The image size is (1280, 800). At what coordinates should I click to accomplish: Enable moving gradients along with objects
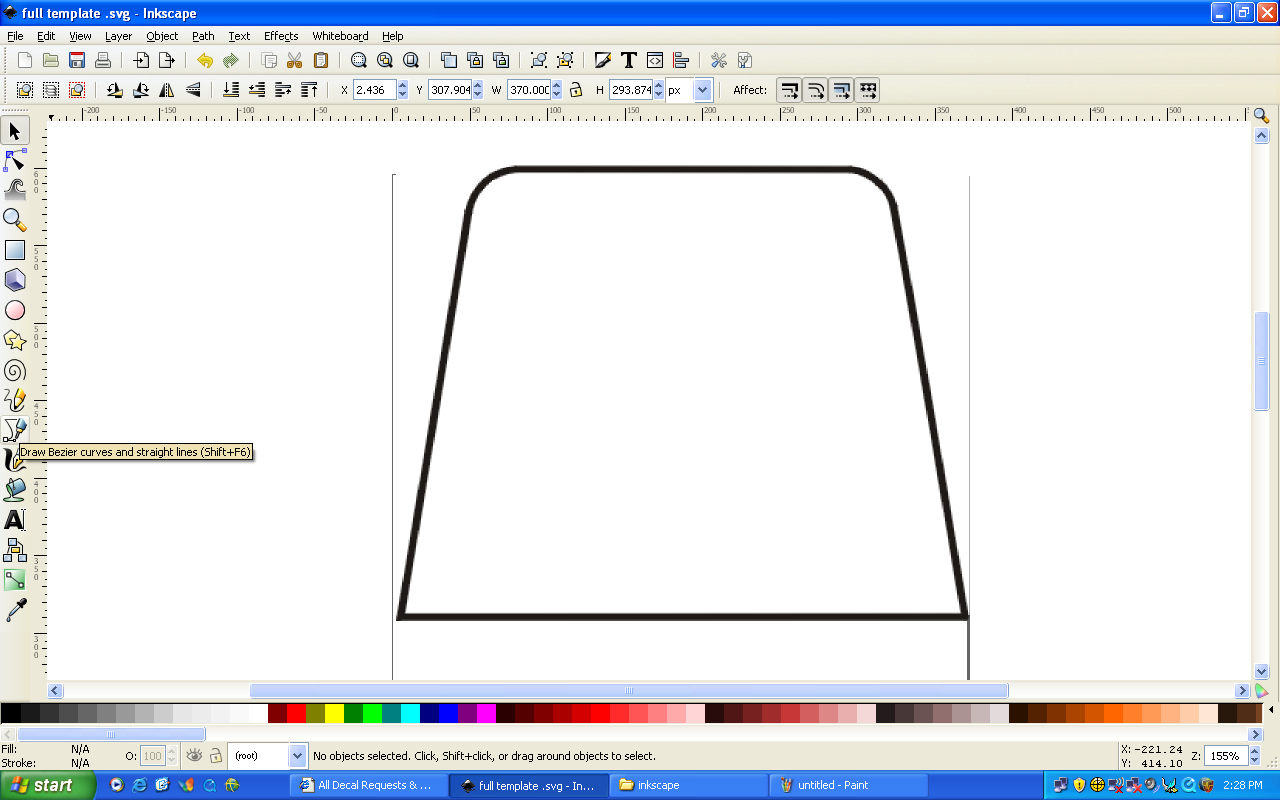[x=841, y=89]
